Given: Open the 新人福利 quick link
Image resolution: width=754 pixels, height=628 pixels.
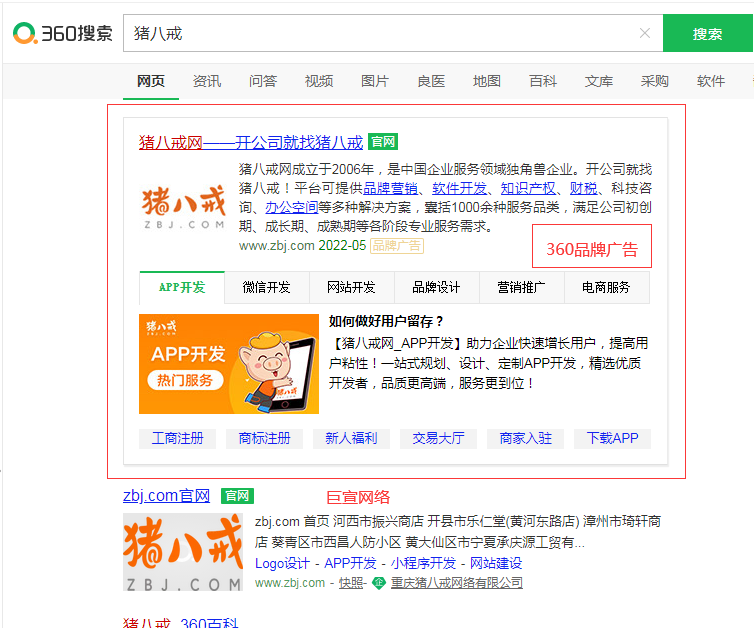Looking at the screenshot, I should coord(351,439).
